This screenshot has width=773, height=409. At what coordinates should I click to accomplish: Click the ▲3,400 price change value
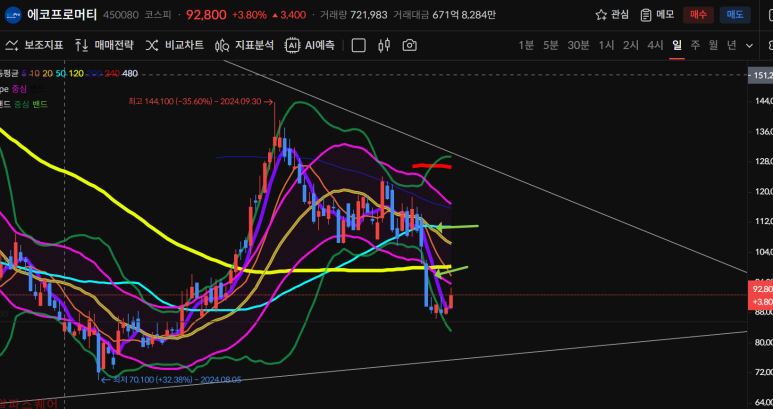point(289,15)
